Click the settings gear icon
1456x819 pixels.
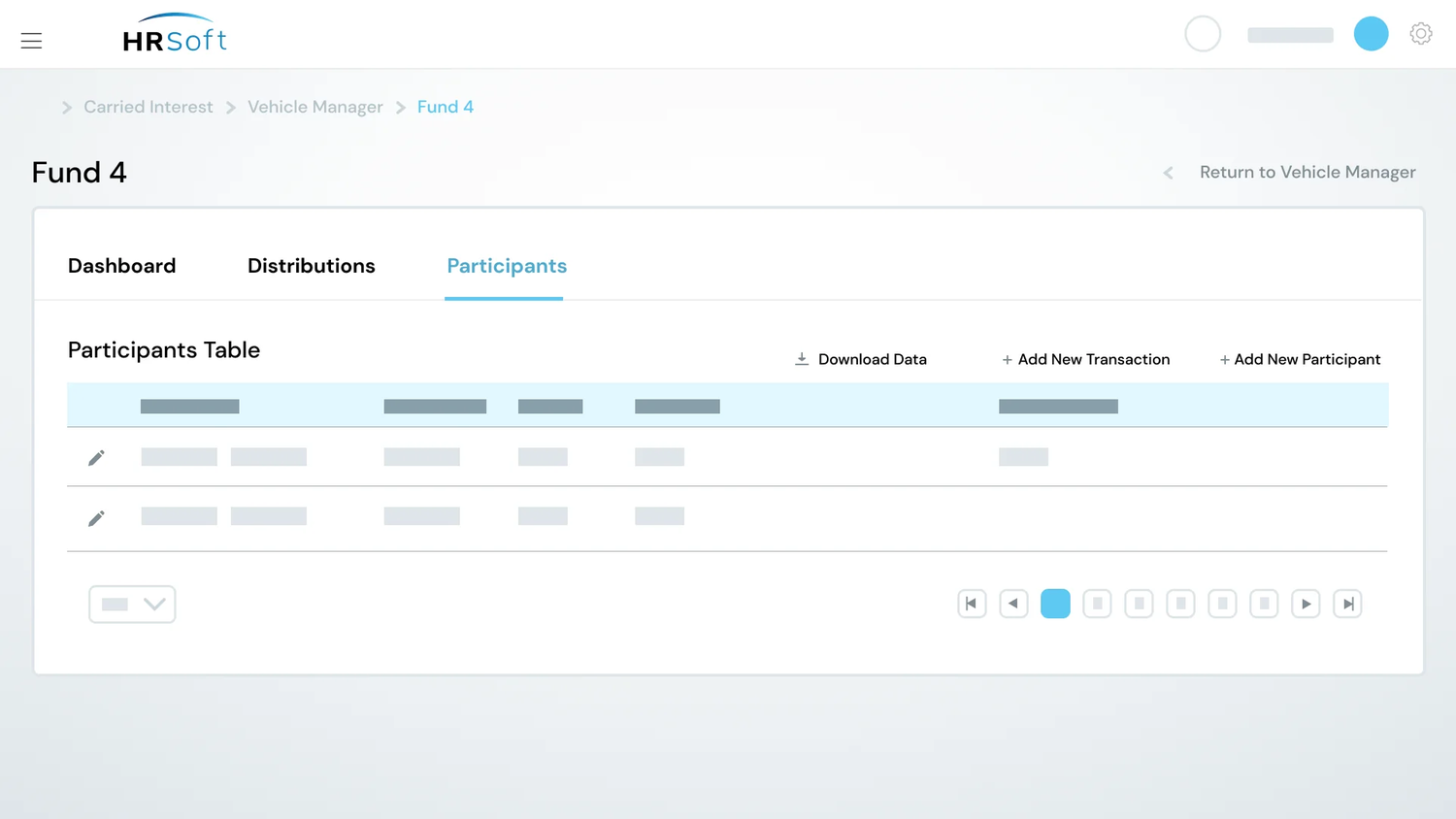(1420, 34)
